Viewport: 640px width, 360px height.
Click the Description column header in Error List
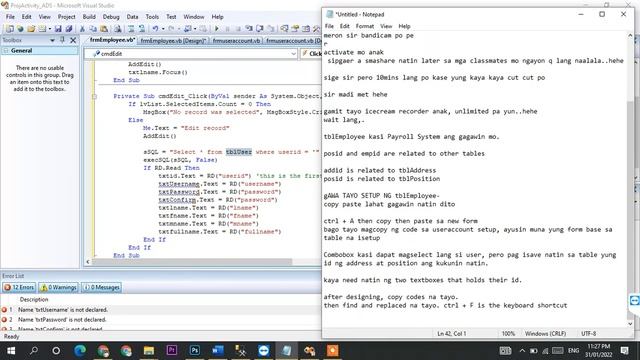(x=34, y=299)
